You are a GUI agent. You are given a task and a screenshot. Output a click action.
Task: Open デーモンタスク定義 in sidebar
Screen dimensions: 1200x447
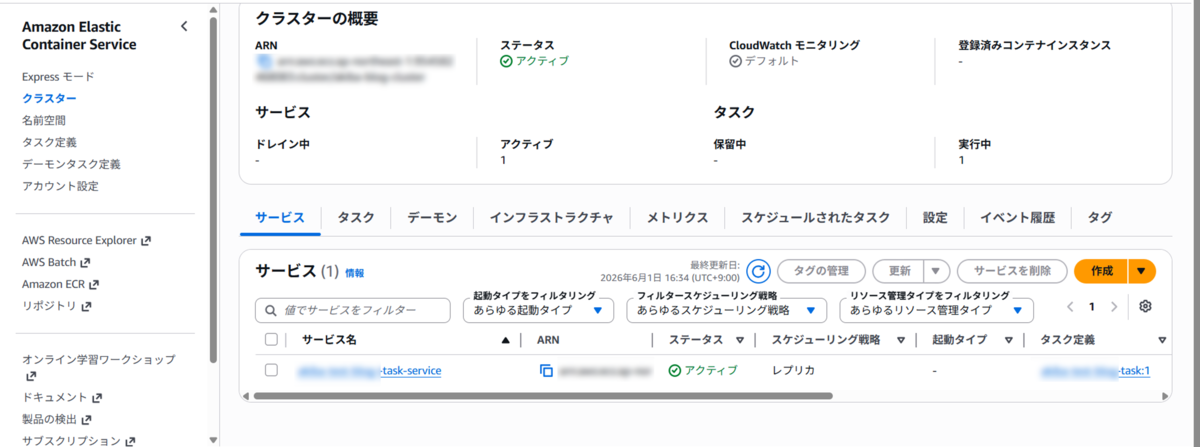tap(71, 164)
